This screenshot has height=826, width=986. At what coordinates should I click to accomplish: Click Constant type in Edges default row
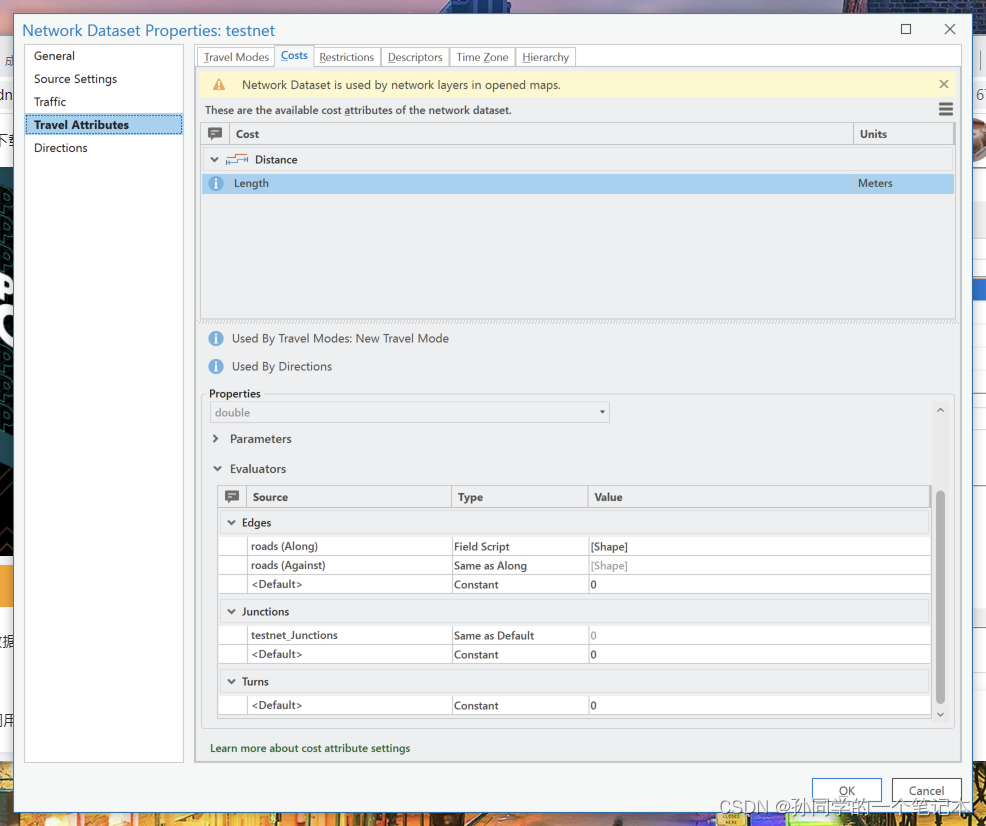519,584
